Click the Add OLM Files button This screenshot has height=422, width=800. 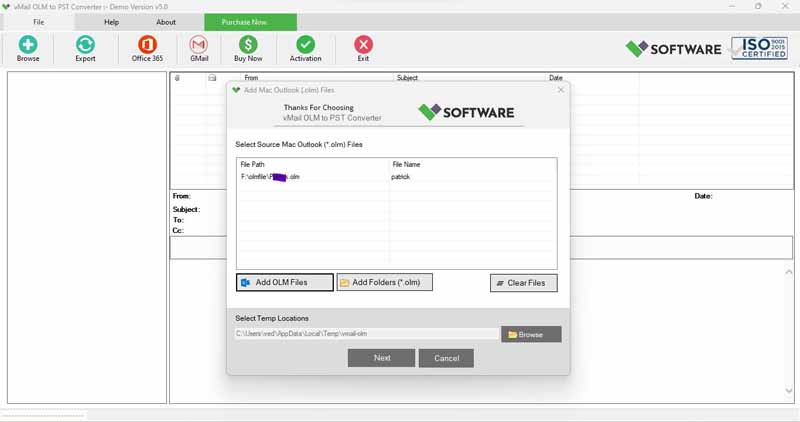coord(285,282)
